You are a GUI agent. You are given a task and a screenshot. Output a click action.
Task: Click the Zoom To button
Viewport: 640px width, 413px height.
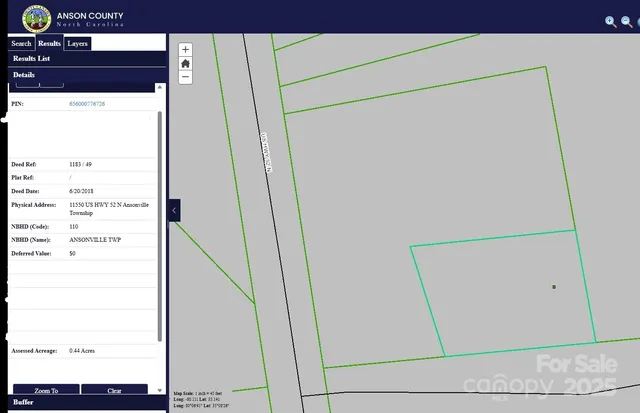coord(46,390)
